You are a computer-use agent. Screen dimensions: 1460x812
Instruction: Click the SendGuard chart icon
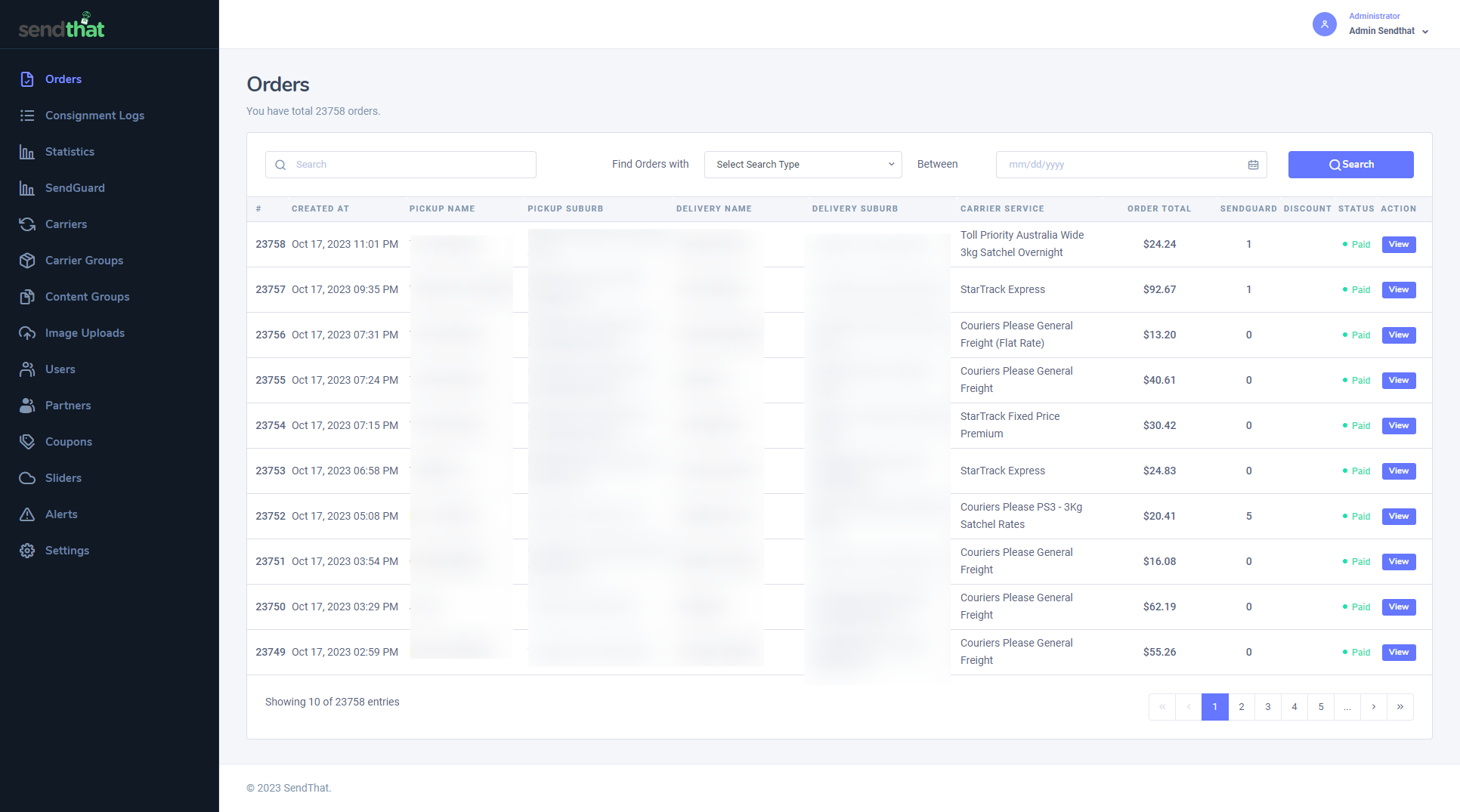click(x=27, y=188)
